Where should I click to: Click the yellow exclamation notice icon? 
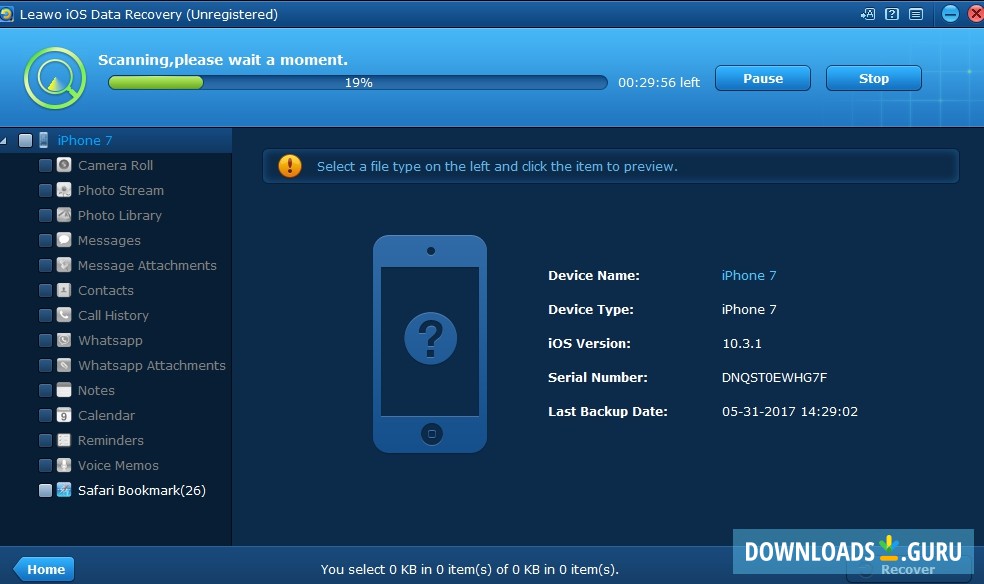click(290, 166)
